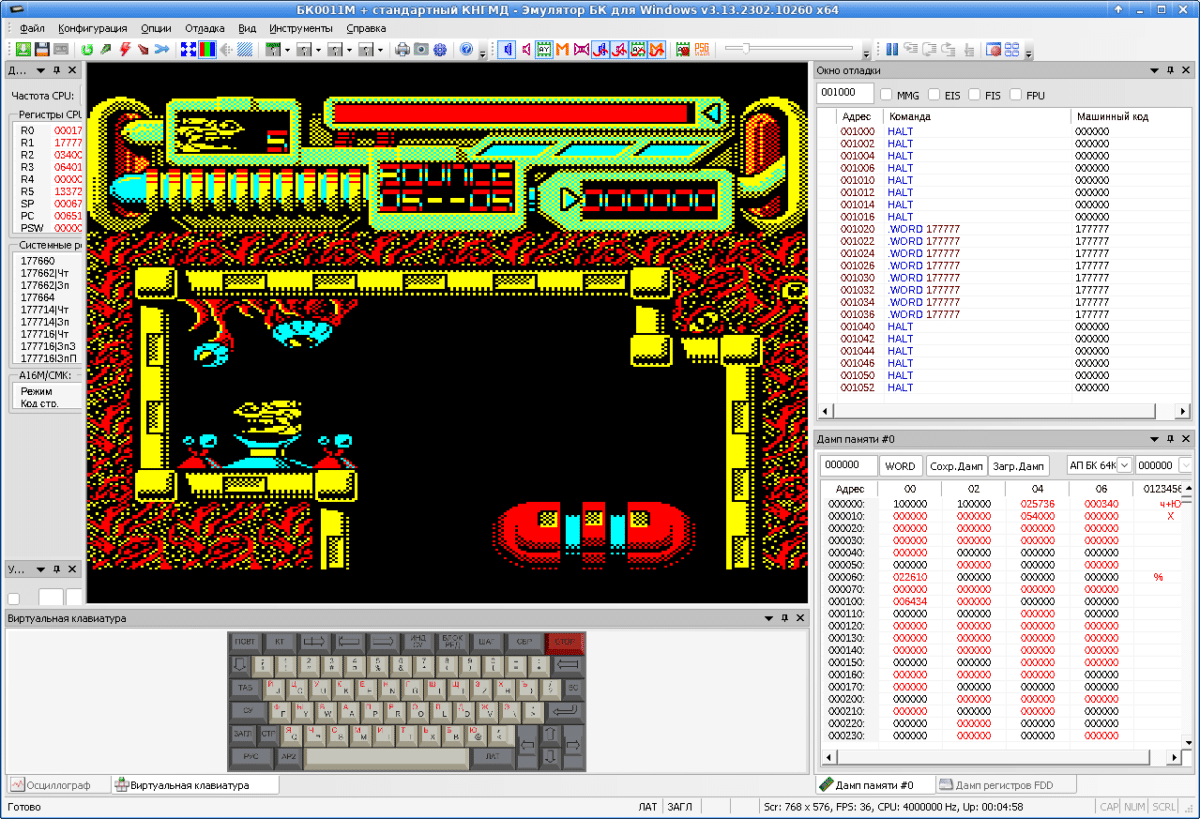
Task: Click the orange M icon
Action: point(563,49)
